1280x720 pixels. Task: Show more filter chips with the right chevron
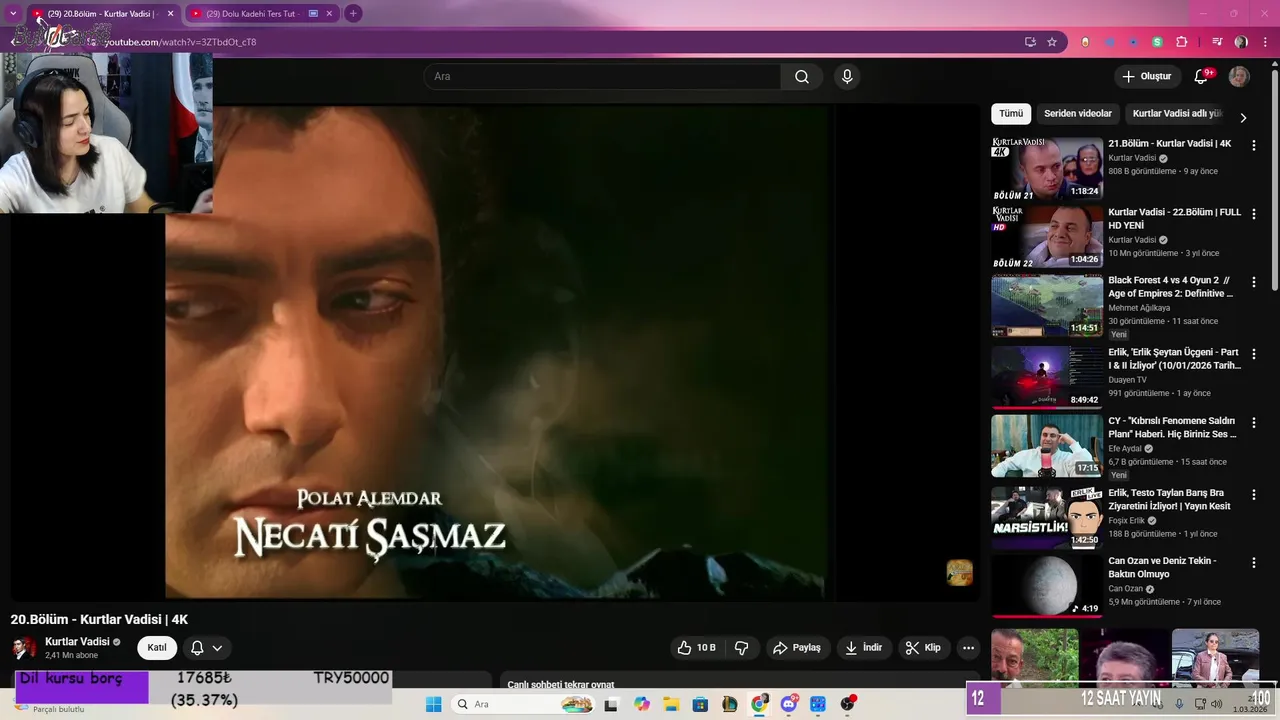(x=1243, y=117)
